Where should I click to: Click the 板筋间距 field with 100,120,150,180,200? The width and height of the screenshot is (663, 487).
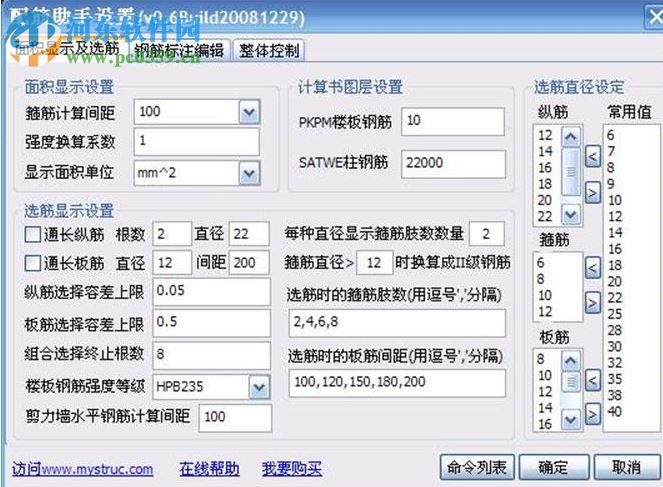tap(397, 383)
